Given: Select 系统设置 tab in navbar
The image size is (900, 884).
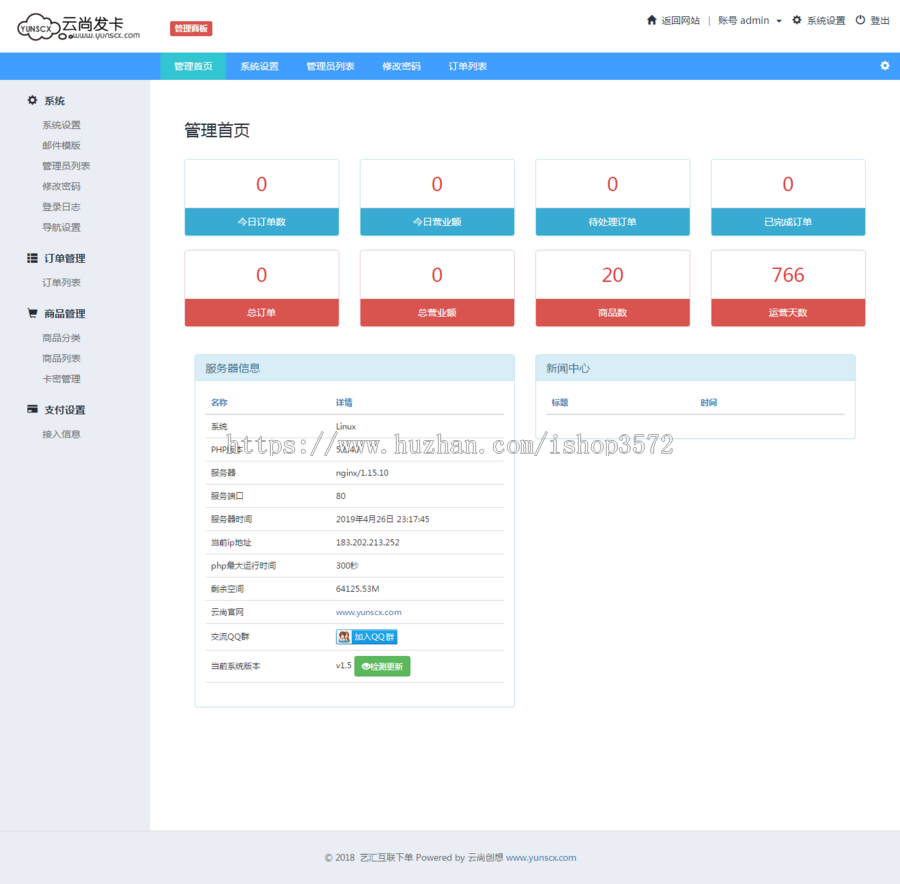Looking at the screenshot, I should click(259, 66).
